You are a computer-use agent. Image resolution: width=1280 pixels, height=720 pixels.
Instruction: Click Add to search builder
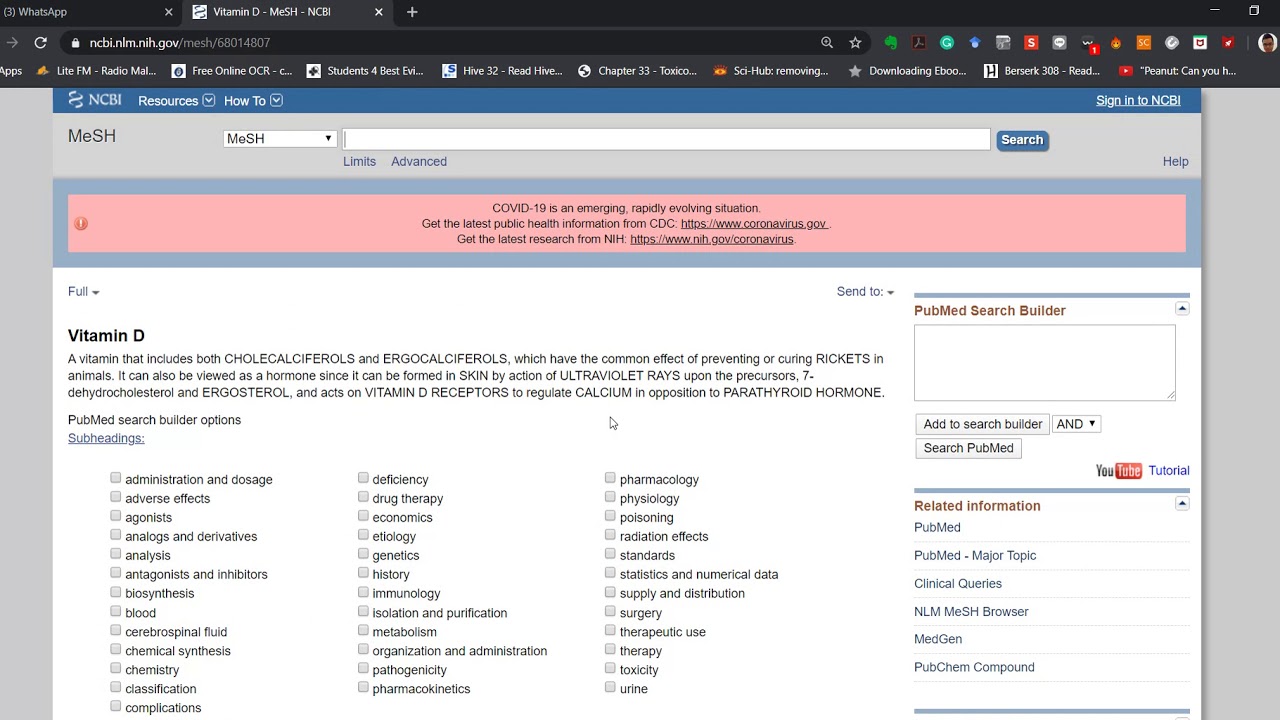[982, 424]
